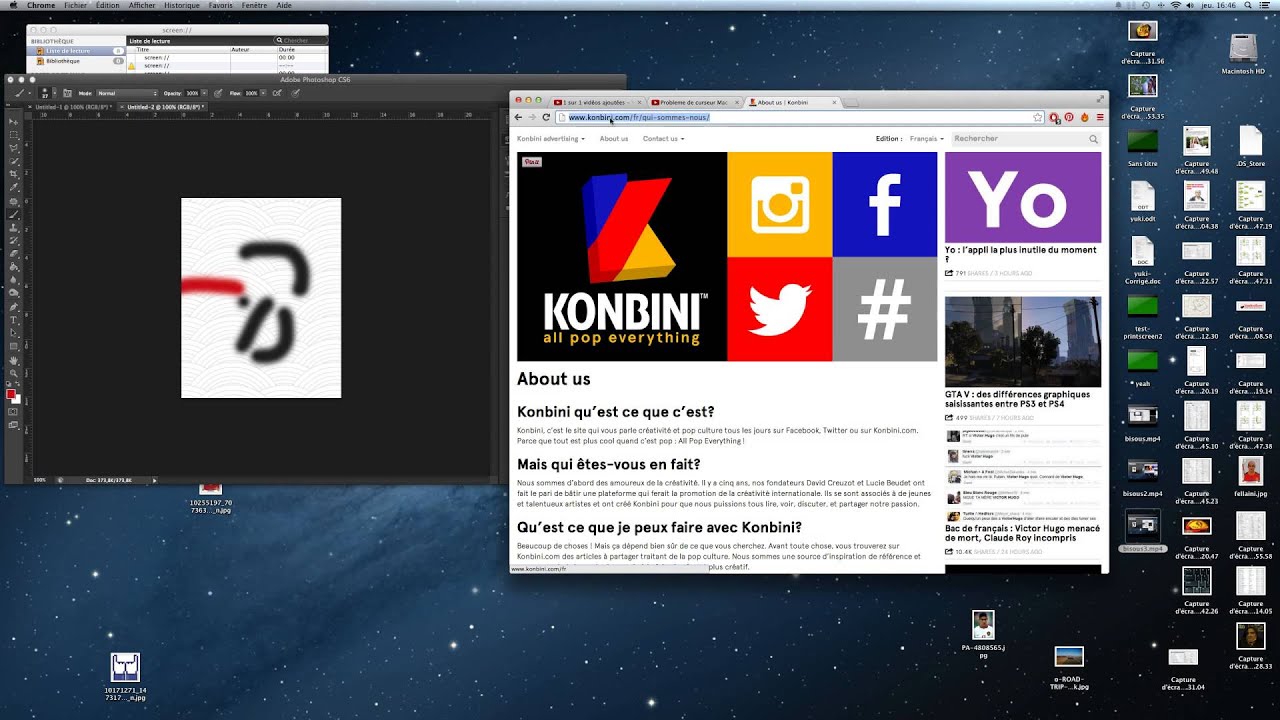Image resolution: width=1280 pixels, height=720 pixels.
Task: Open the brush Mode dropdown set to Normal
Action: [126, 93]
